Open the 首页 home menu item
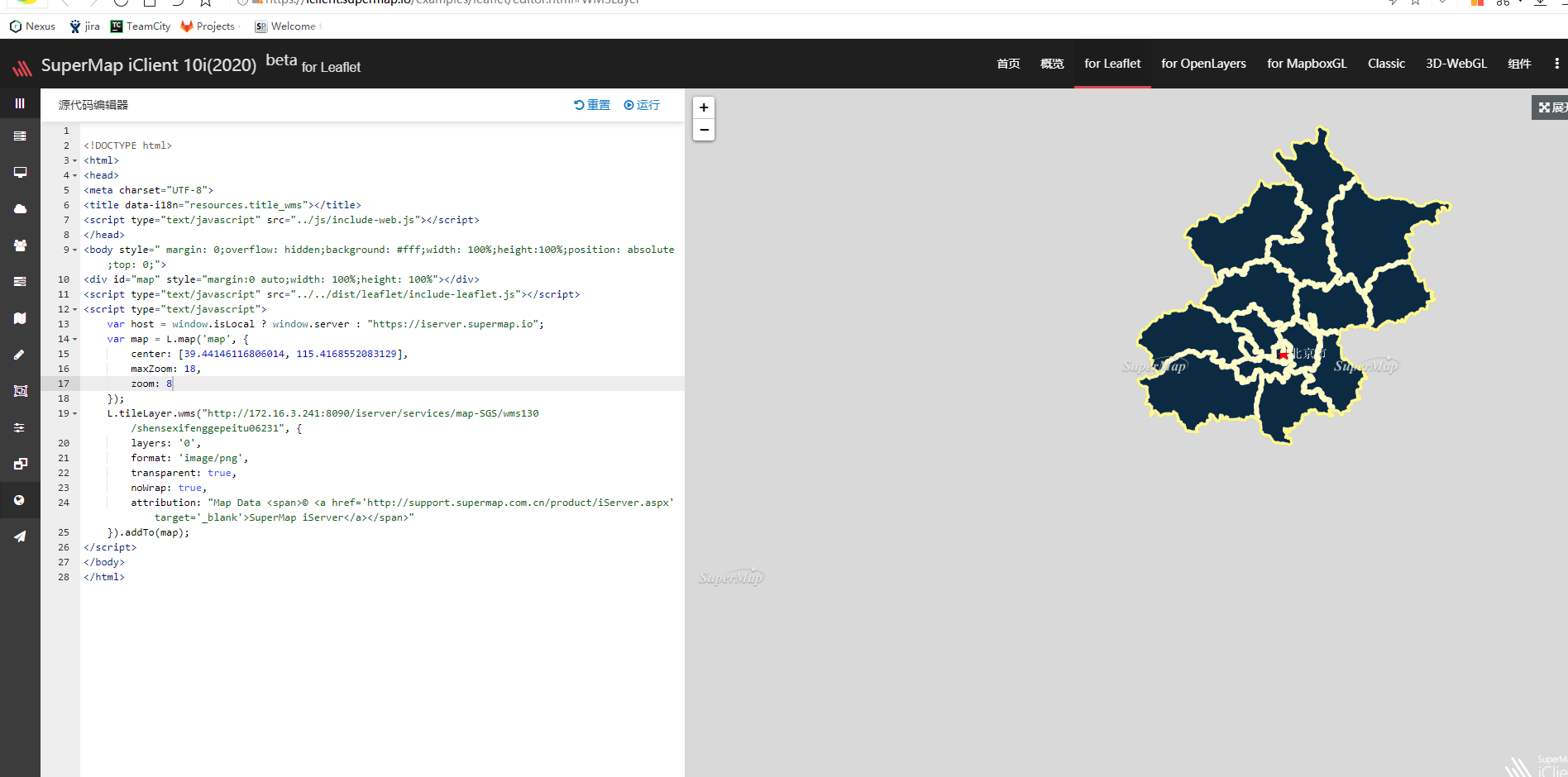This screenshot has height=777, width=1568. click(x=1008, y=64)
